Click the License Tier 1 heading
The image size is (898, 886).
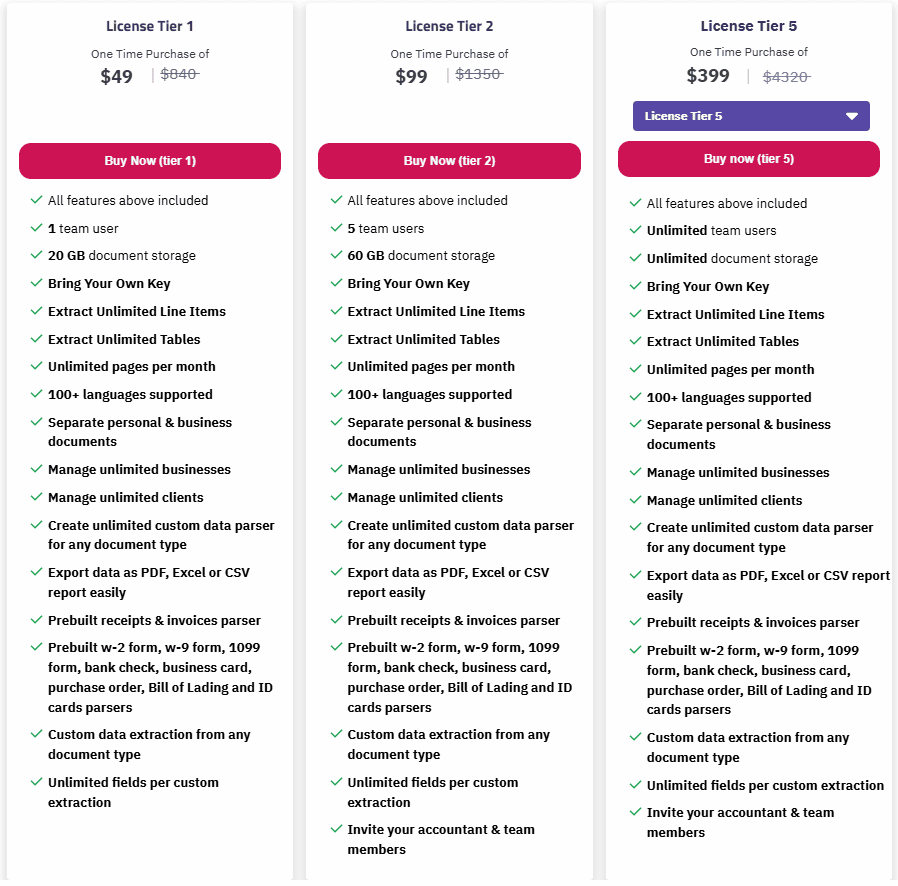tap(149, 26)
